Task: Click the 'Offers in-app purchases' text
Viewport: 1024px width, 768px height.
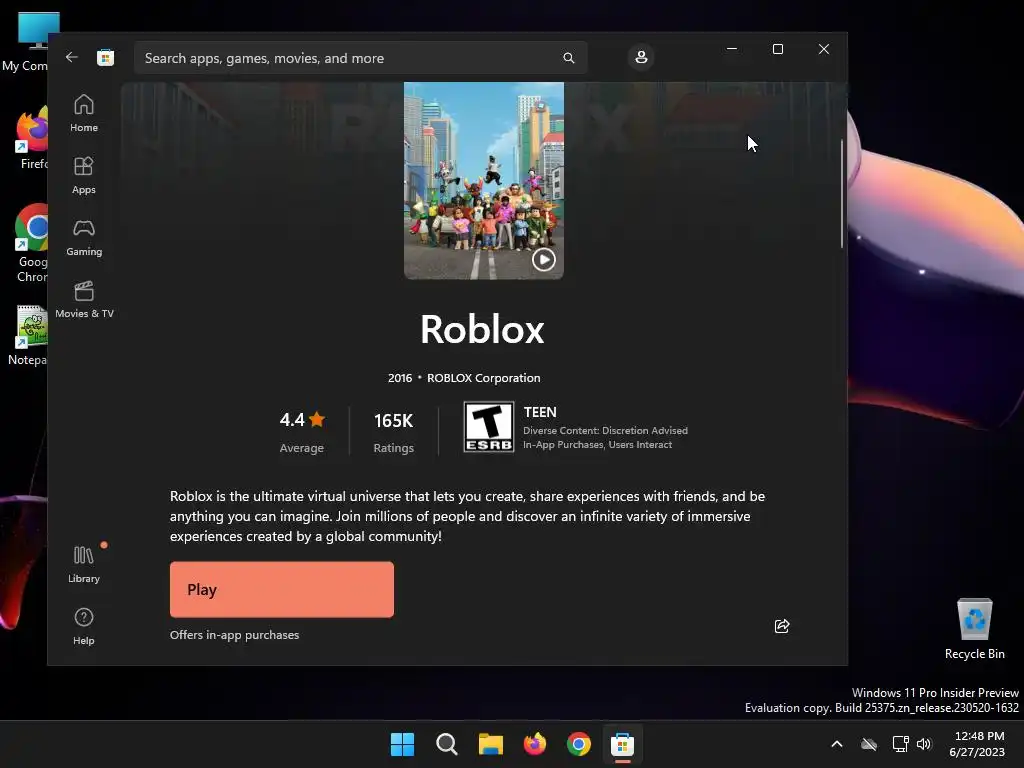Action: (x=234, y=635)
